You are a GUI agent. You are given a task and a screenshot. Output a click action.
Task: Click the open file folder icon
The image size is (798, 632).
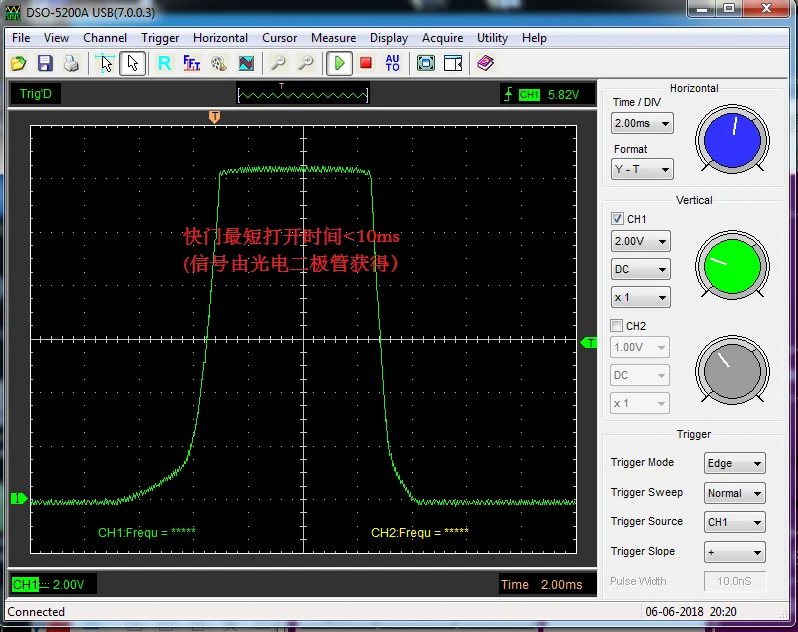point(18,63)
